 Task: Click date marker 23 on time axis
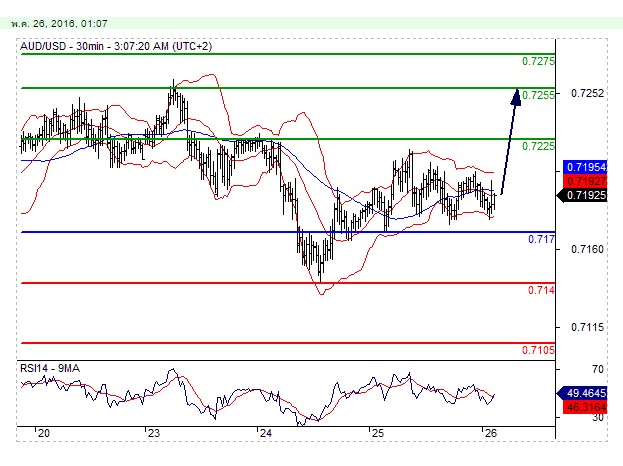[x=153, y=433]
